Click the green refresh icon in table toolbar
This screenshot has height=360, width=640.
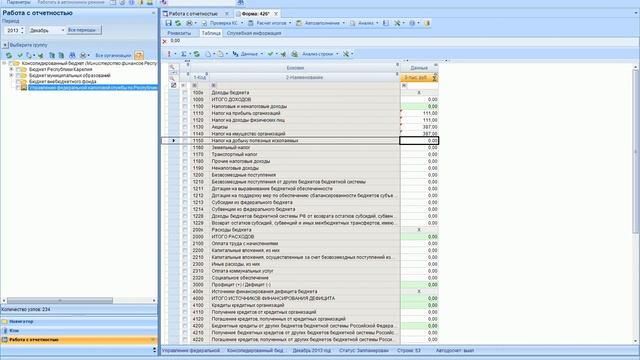point(197,54)
